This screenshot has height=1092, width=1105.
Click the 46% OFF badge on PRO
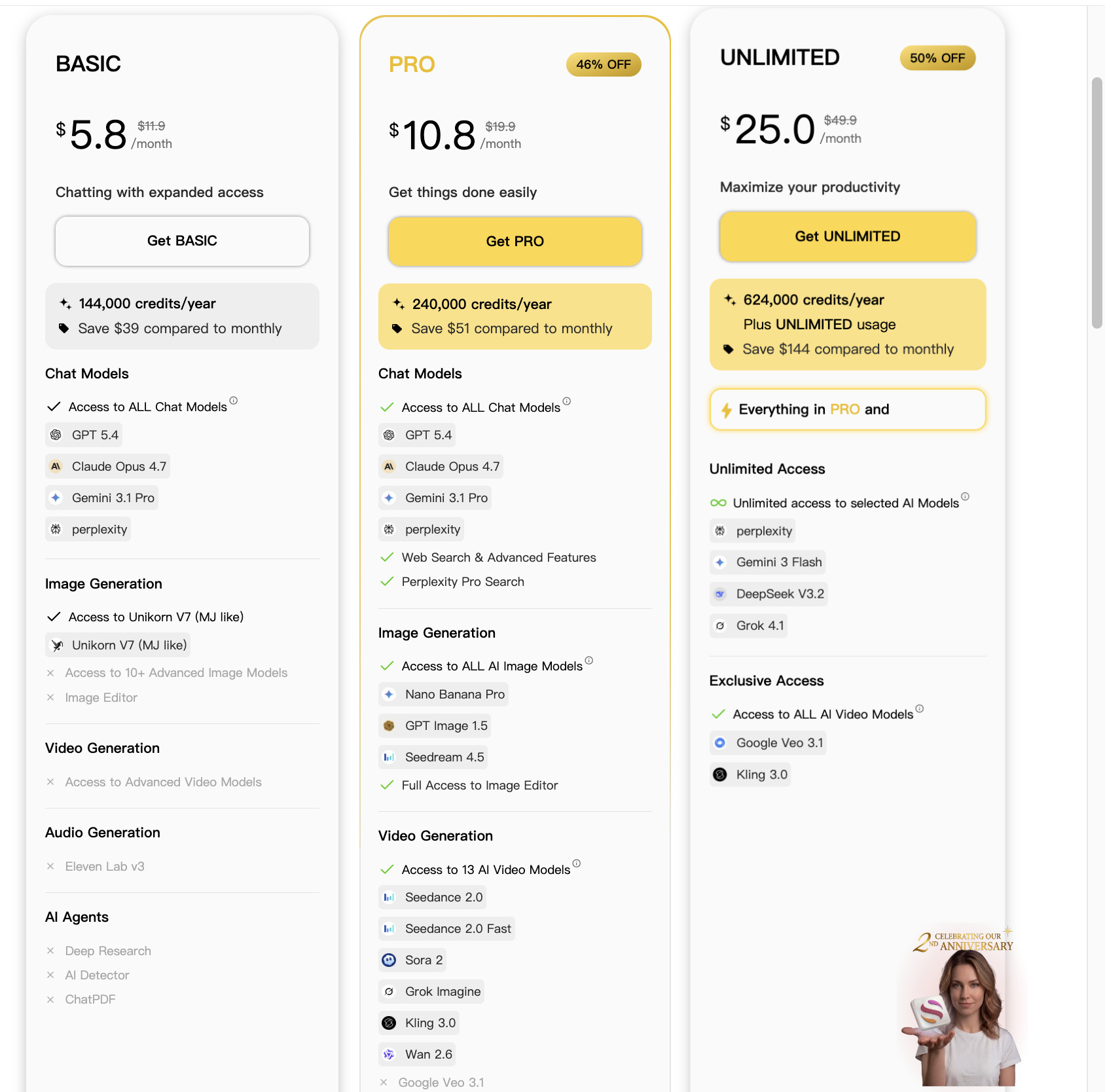(603, 65)
